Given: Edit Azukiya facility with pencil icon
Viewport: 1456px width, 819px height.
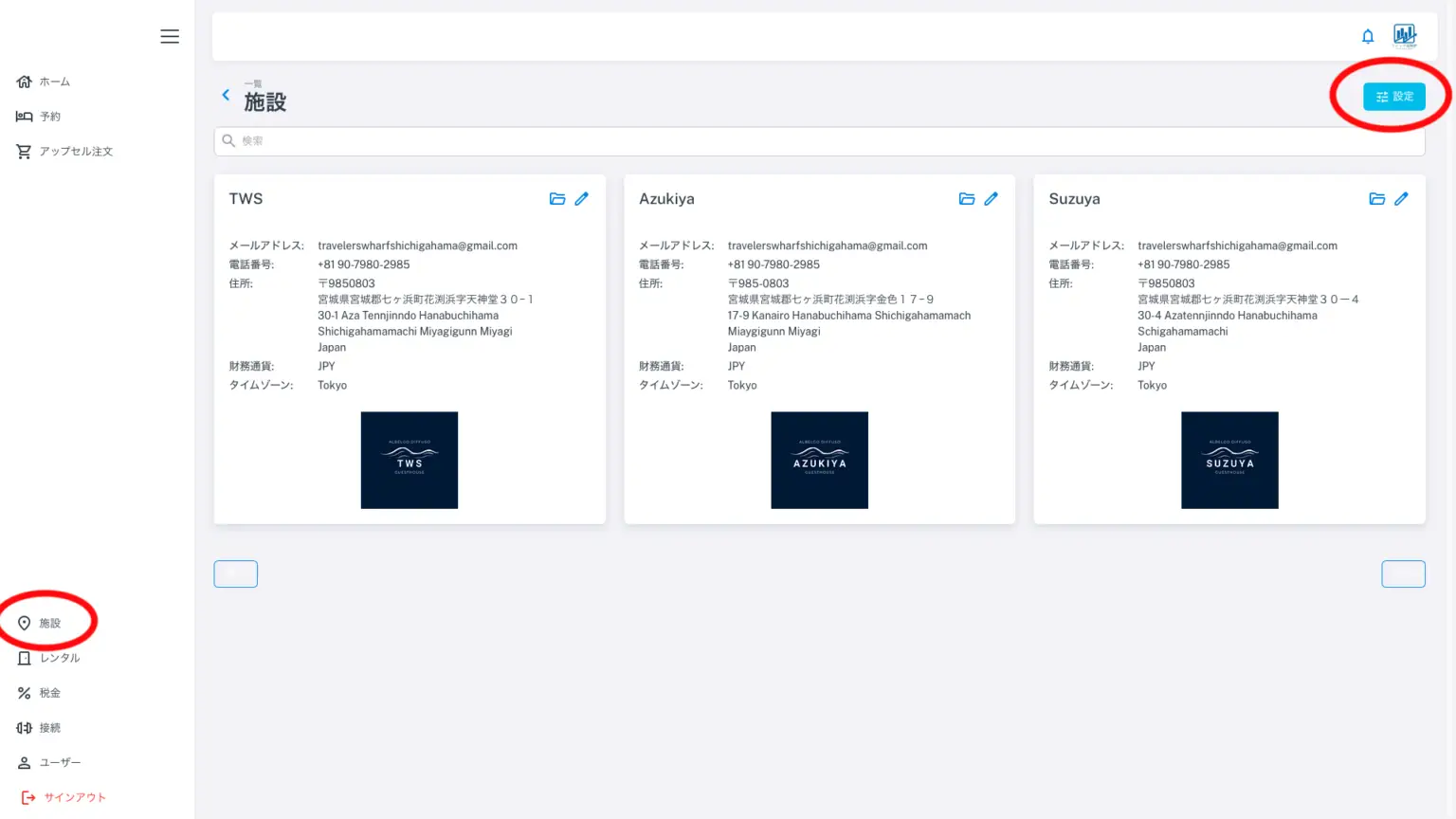Looking at the screenshot, I should click(x=991, y=199).
